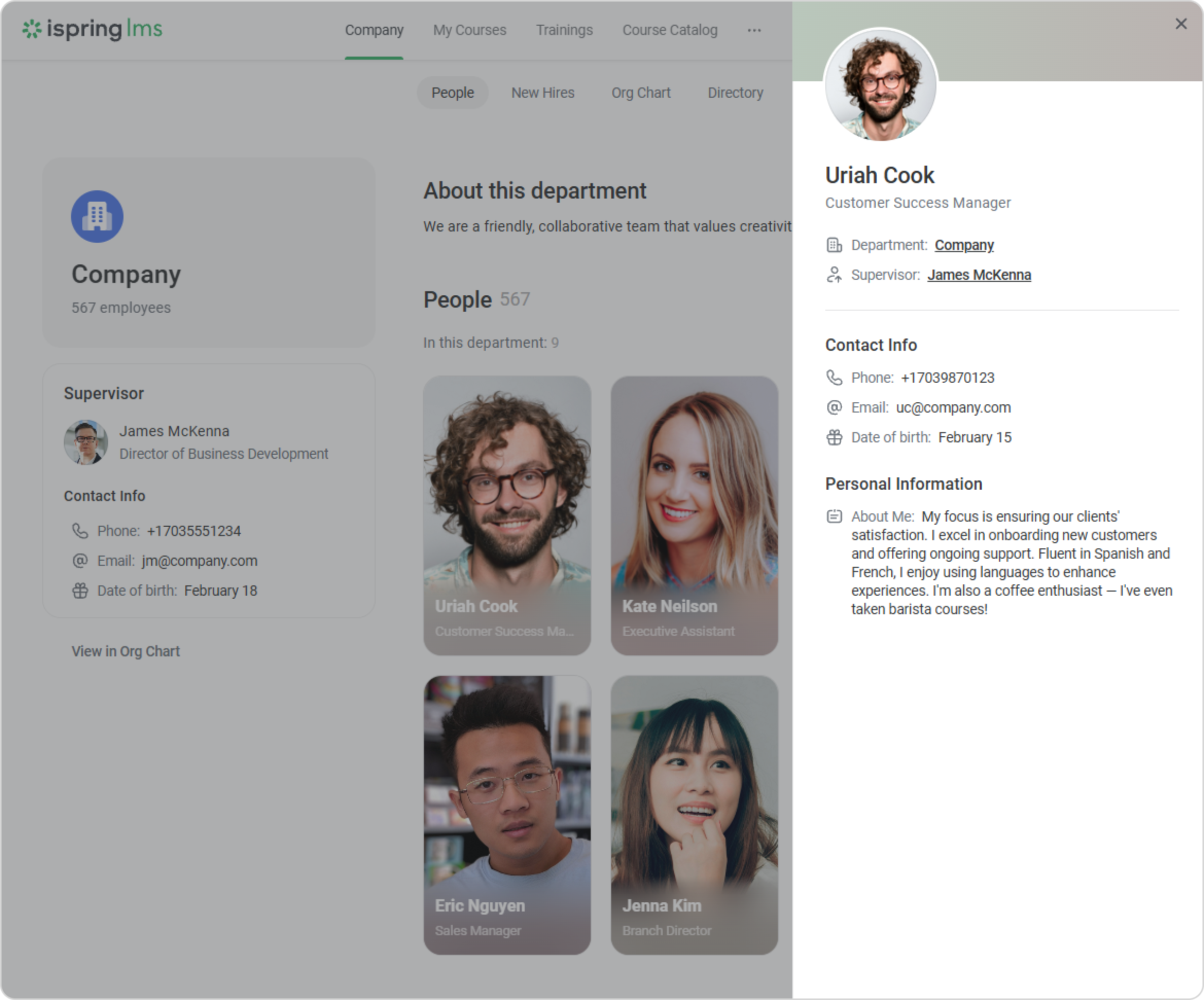Click the supervisor icon beside James McKenna link
The width and height of the screenshot is (1204, 1000).
[x=834, y=275]
